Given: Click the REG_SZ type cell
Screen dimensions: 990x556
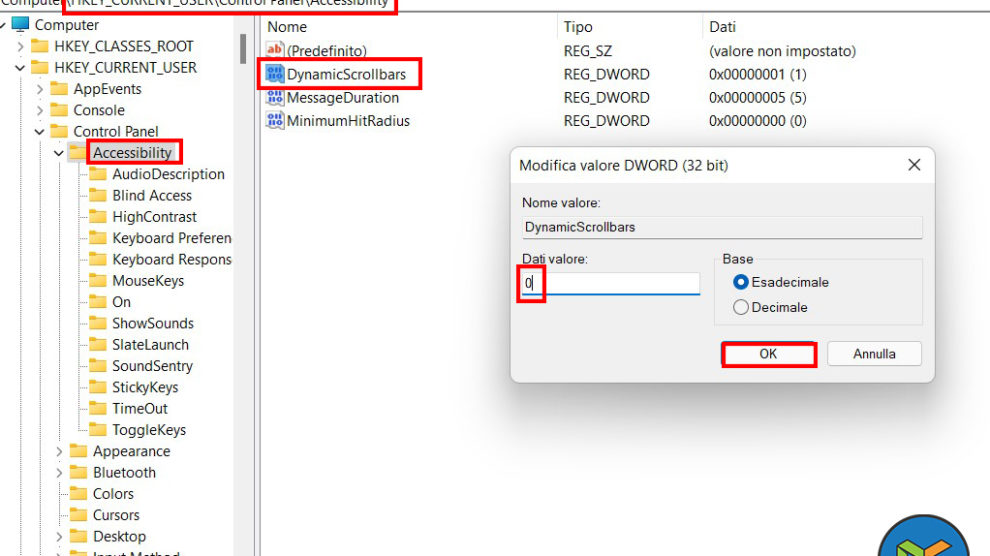Looking at the screenshot, I should 588,50.
